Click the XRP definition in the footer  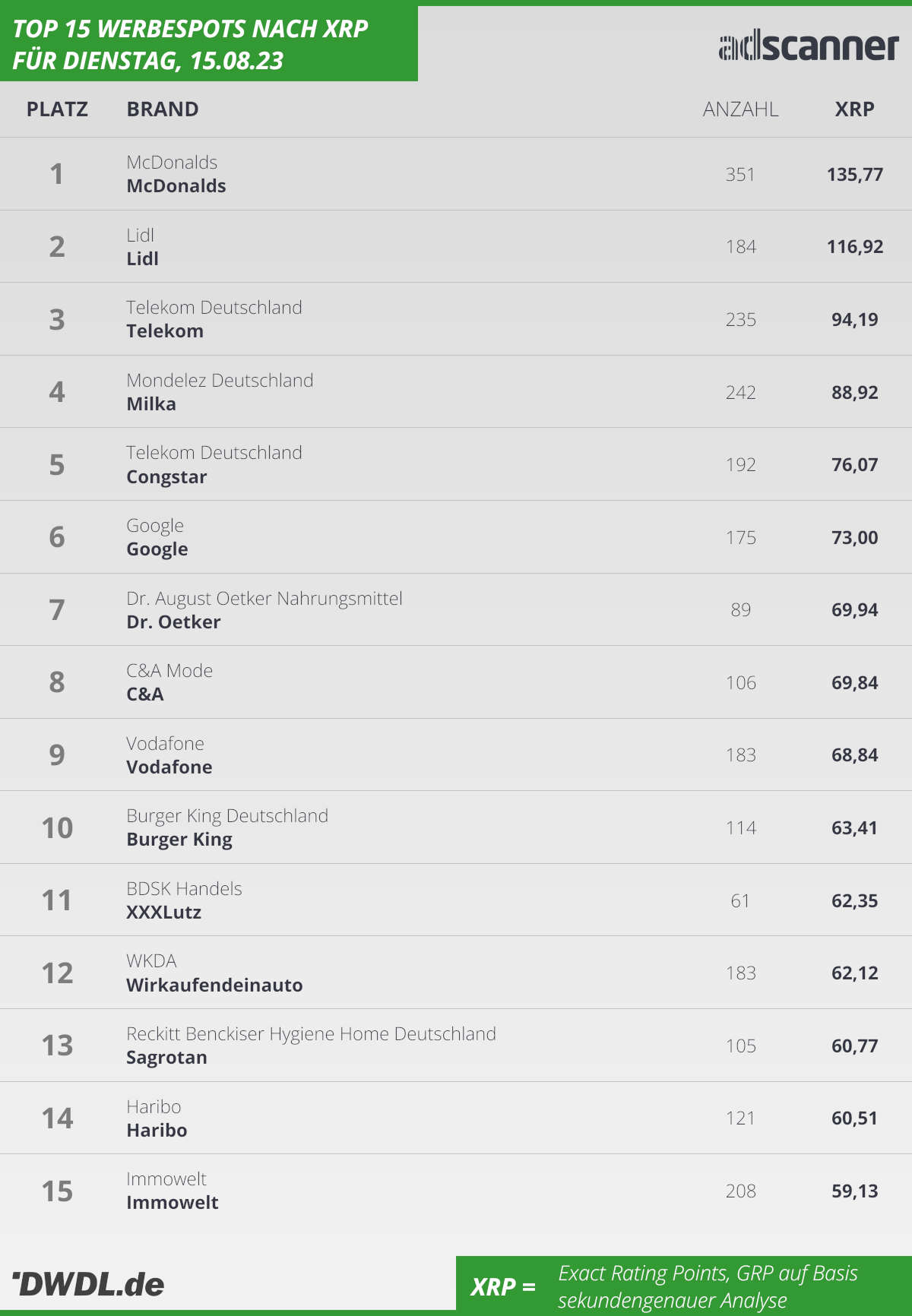click(x=707, y=1286)
